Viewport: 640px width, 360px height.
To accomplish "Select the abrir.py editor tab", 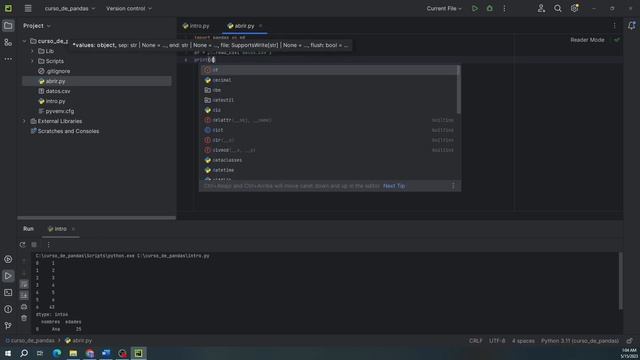I will (x=241, y=26).
